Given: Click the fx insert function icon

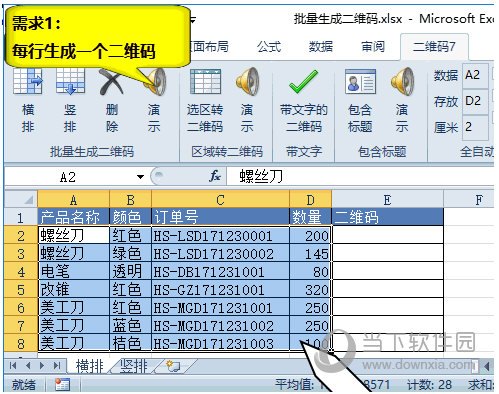Looking at the screenshot, I should point(215,176).
